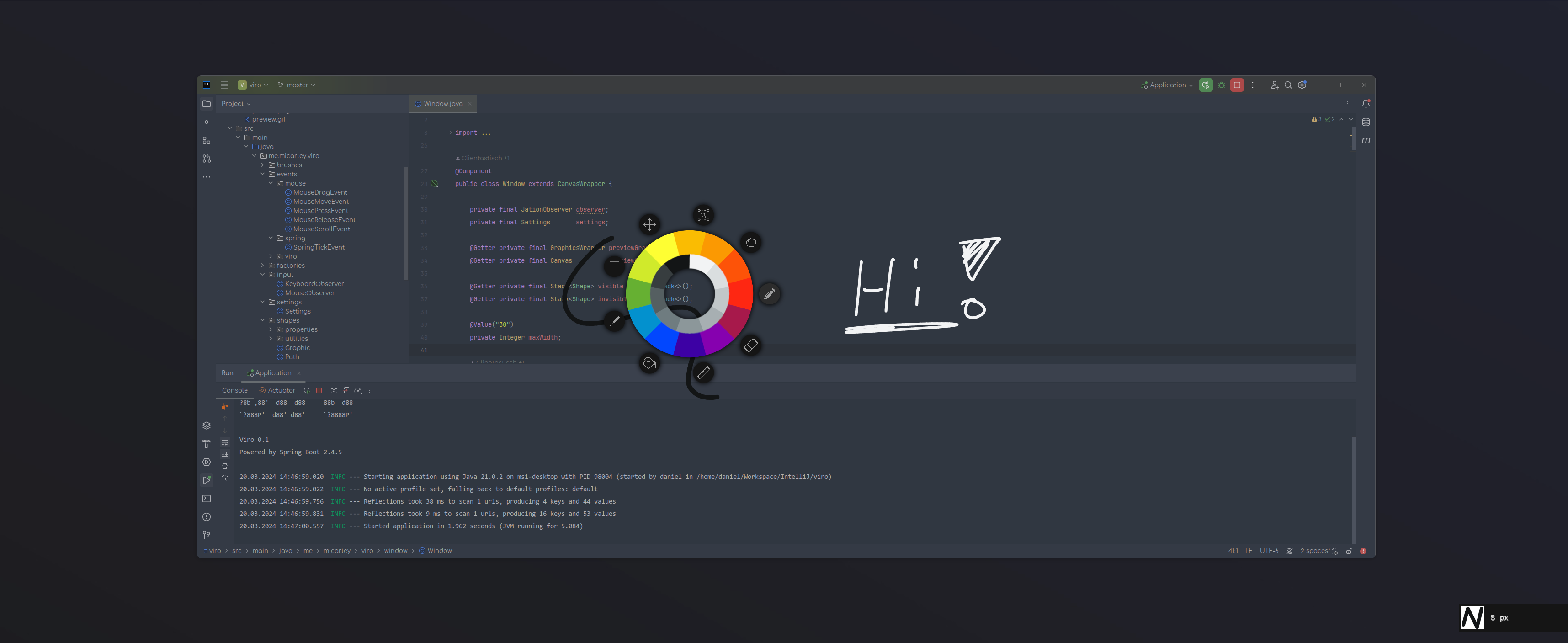The height and width of the screenshot is (643, 1568).
Task: Pick the red segment of color wheel
Action: (x=740, y=294)
